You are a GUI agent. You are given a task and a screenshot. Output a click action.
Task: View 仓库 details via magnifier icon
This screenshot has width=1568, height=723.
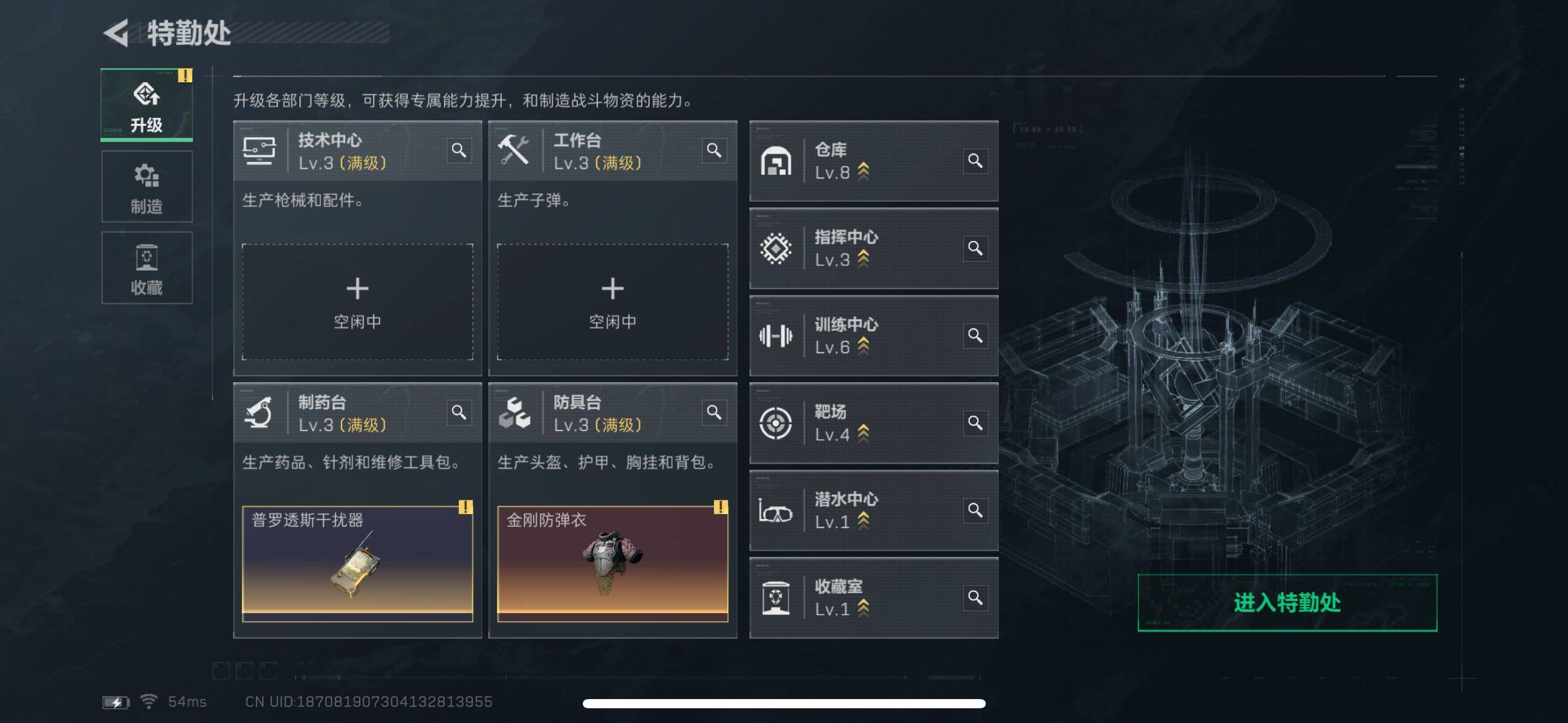coord(975,161)
